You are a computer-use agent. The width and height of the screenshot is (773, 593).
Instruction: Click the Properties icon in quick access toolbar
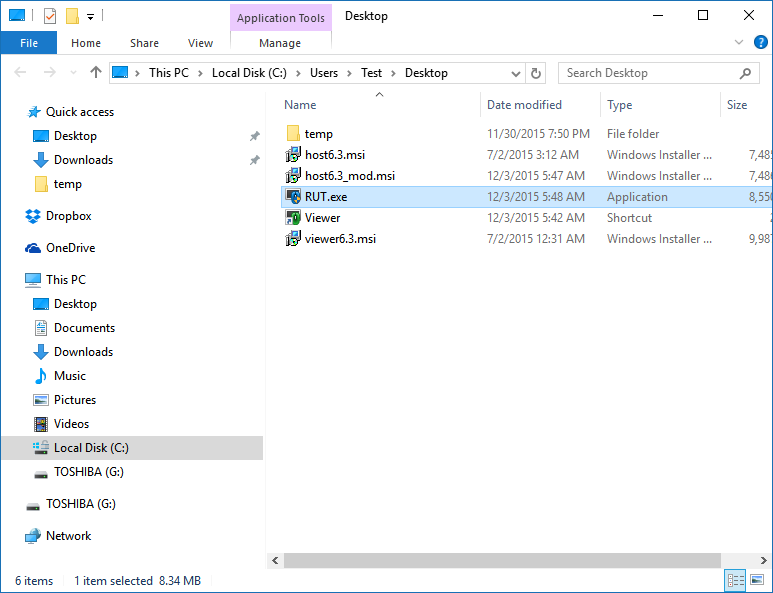coord(50,16)
